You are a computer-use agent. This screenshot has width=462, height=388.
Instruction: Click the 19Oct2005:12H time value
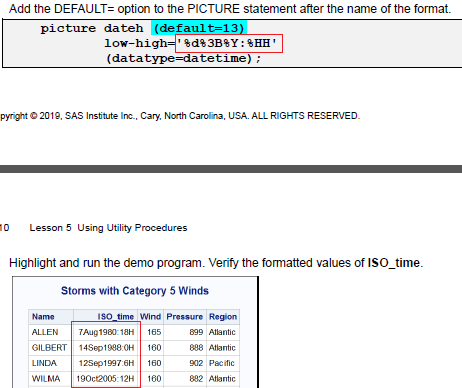(105, 379)
